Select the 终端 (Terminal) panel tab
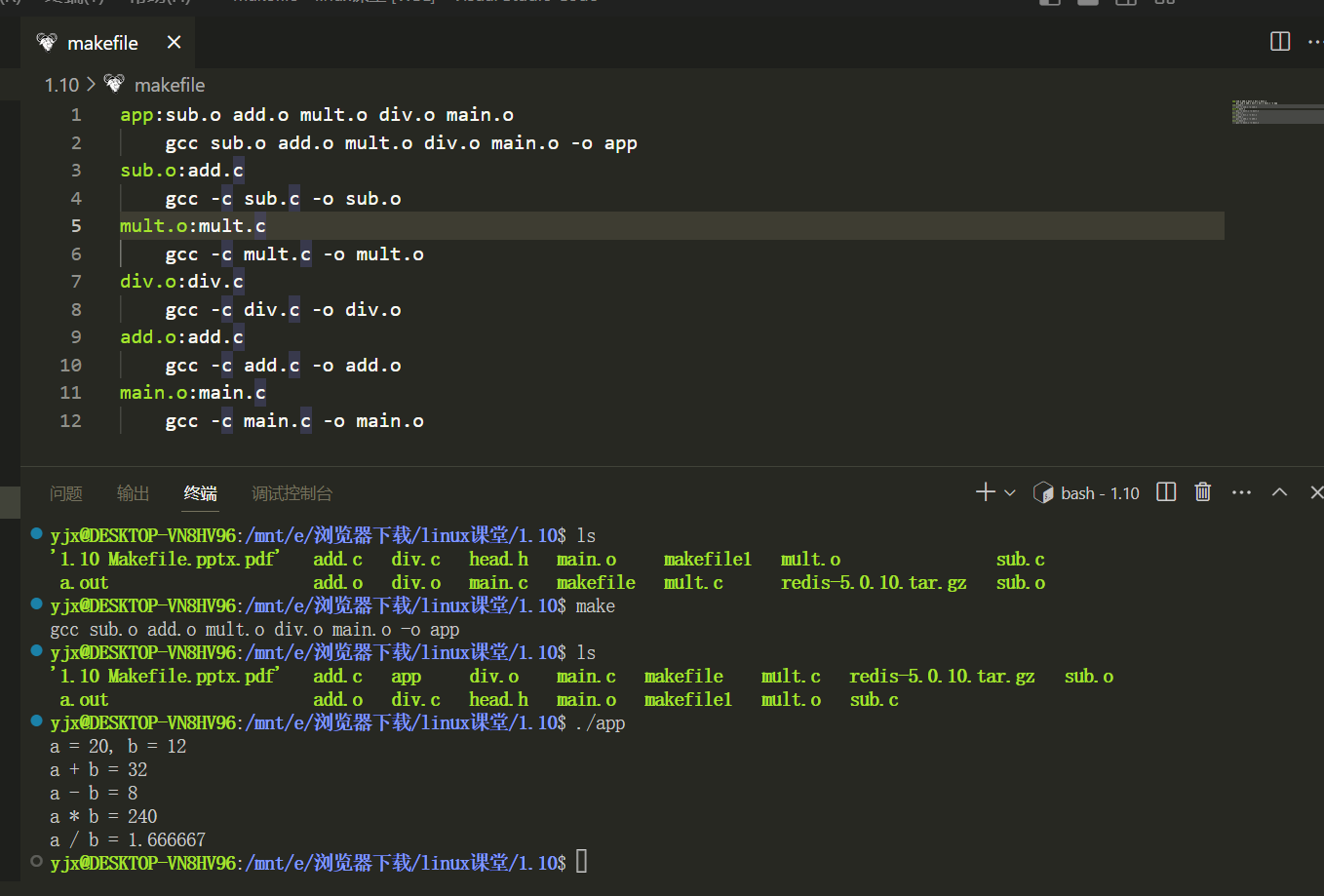Viewport: 1324px width, 896px height. coord(201,493)
